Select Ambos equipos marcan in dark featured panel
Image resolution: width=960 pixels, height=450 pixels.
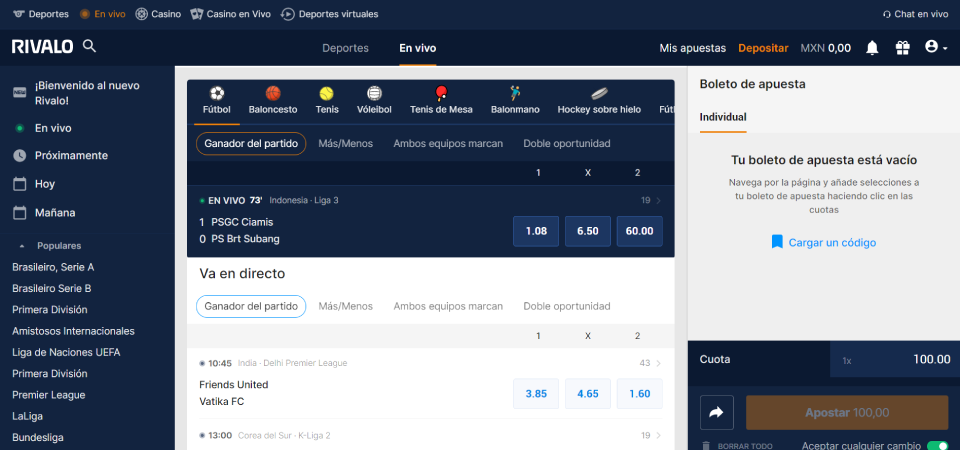[x=448, y=143]
